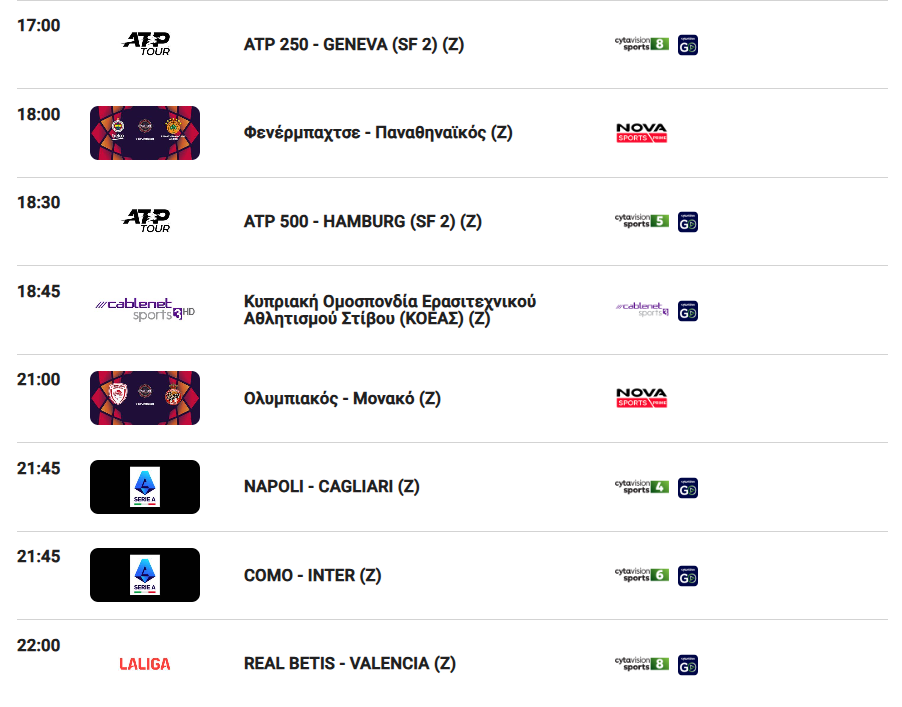Image resolution: width=902 pixels, height=707 pixels.
Task: Click the GO icon beside ATP Geneva
Action: click(x=687, y=45)
